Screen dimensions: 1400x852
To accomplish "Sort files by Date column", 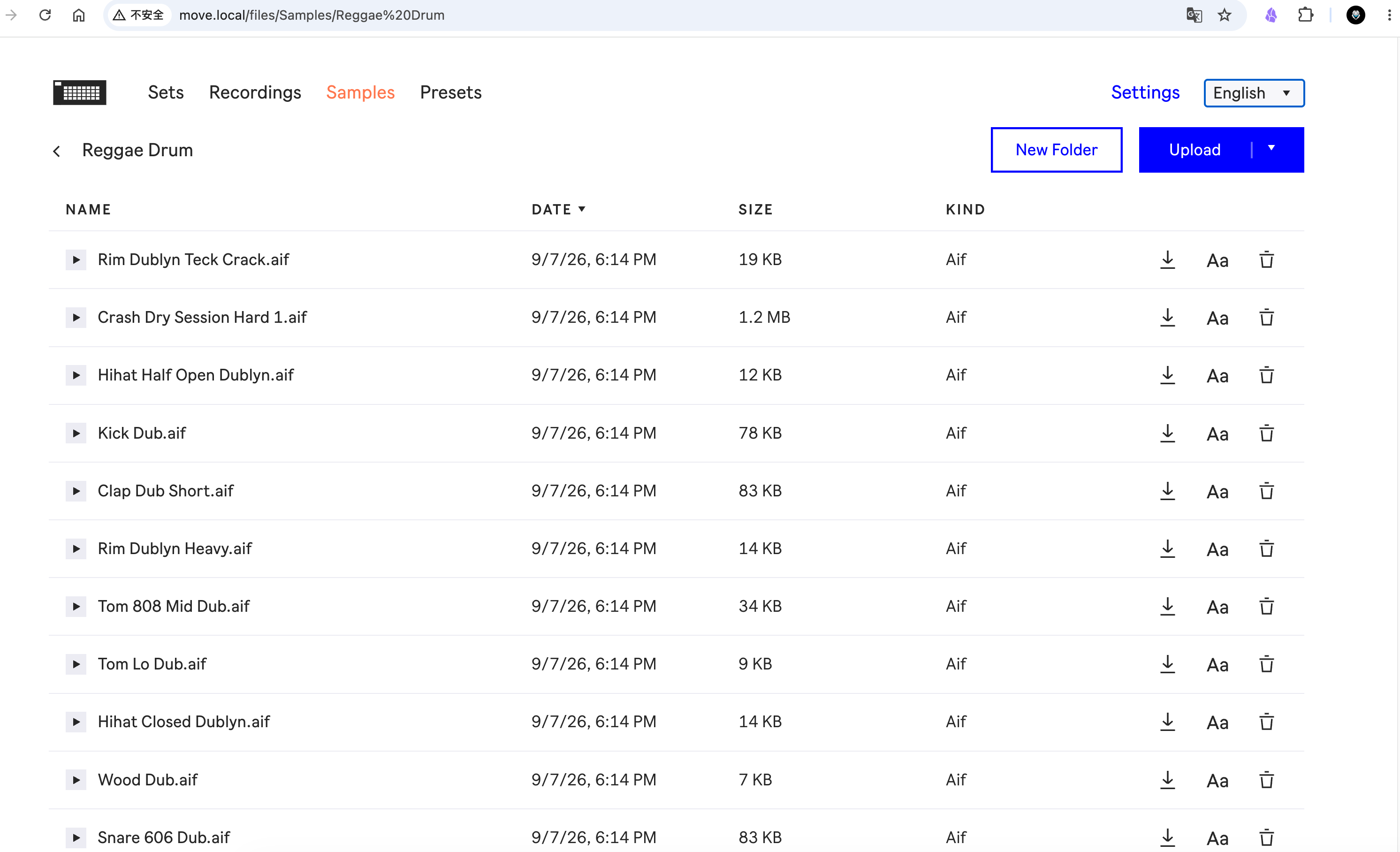I will tap(558, 210).
